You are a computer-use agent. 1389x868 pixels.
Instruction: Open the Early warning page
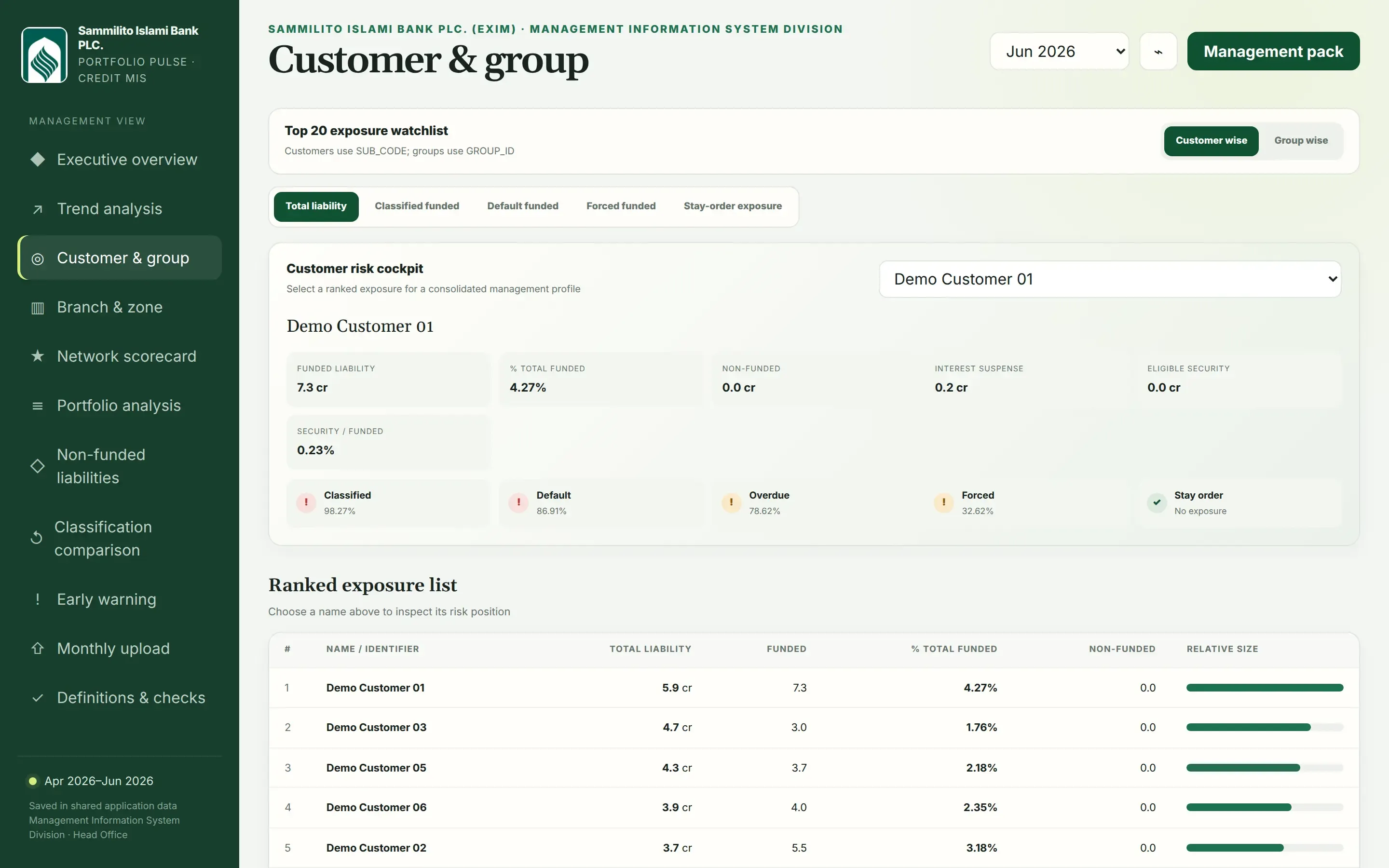point(120,599)
